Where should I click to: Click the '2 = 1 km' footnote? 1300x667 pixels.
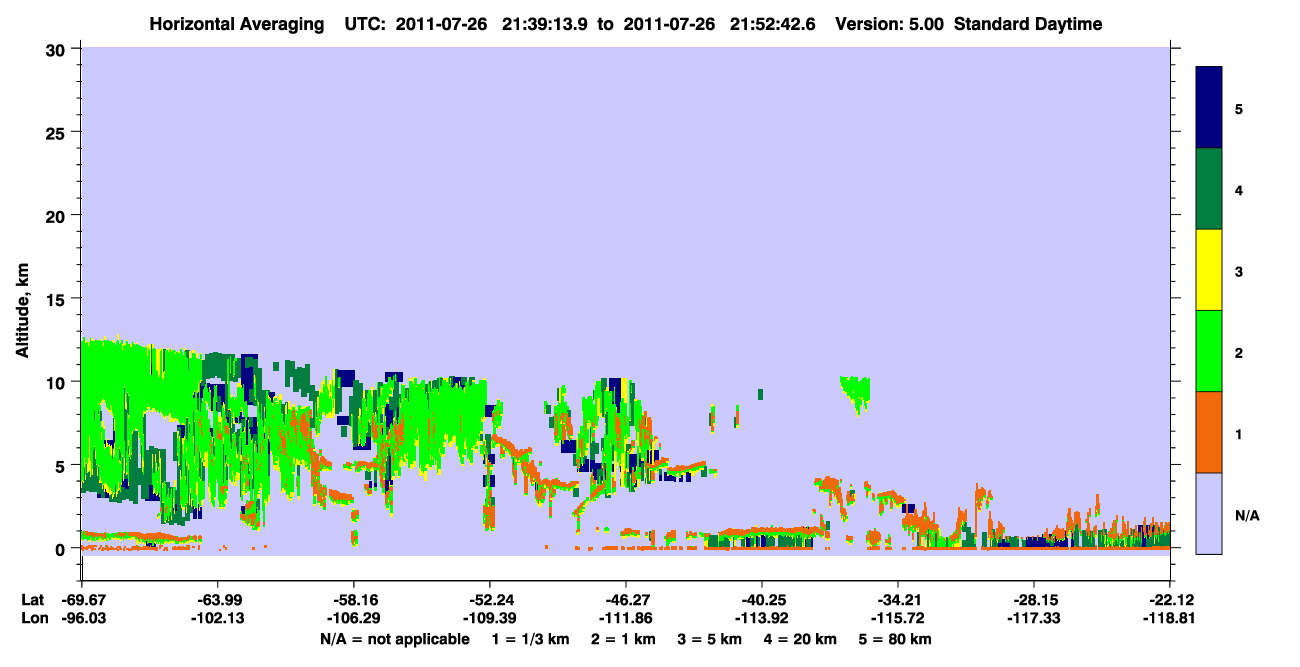[x=624, y=639]
